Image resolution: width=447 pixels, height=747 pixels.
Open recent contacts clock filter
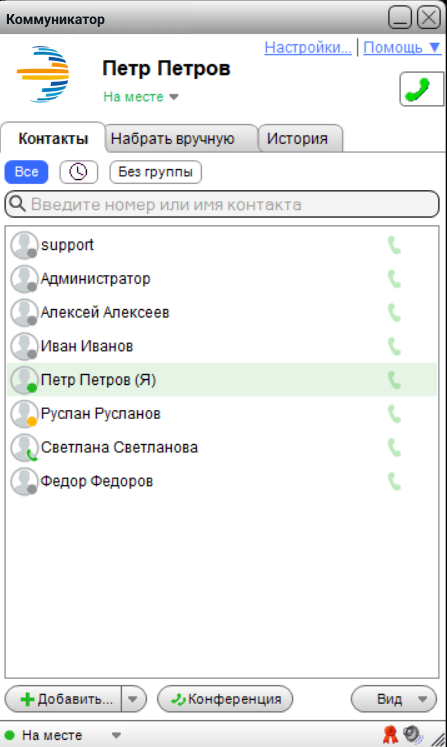pos(79,172)
